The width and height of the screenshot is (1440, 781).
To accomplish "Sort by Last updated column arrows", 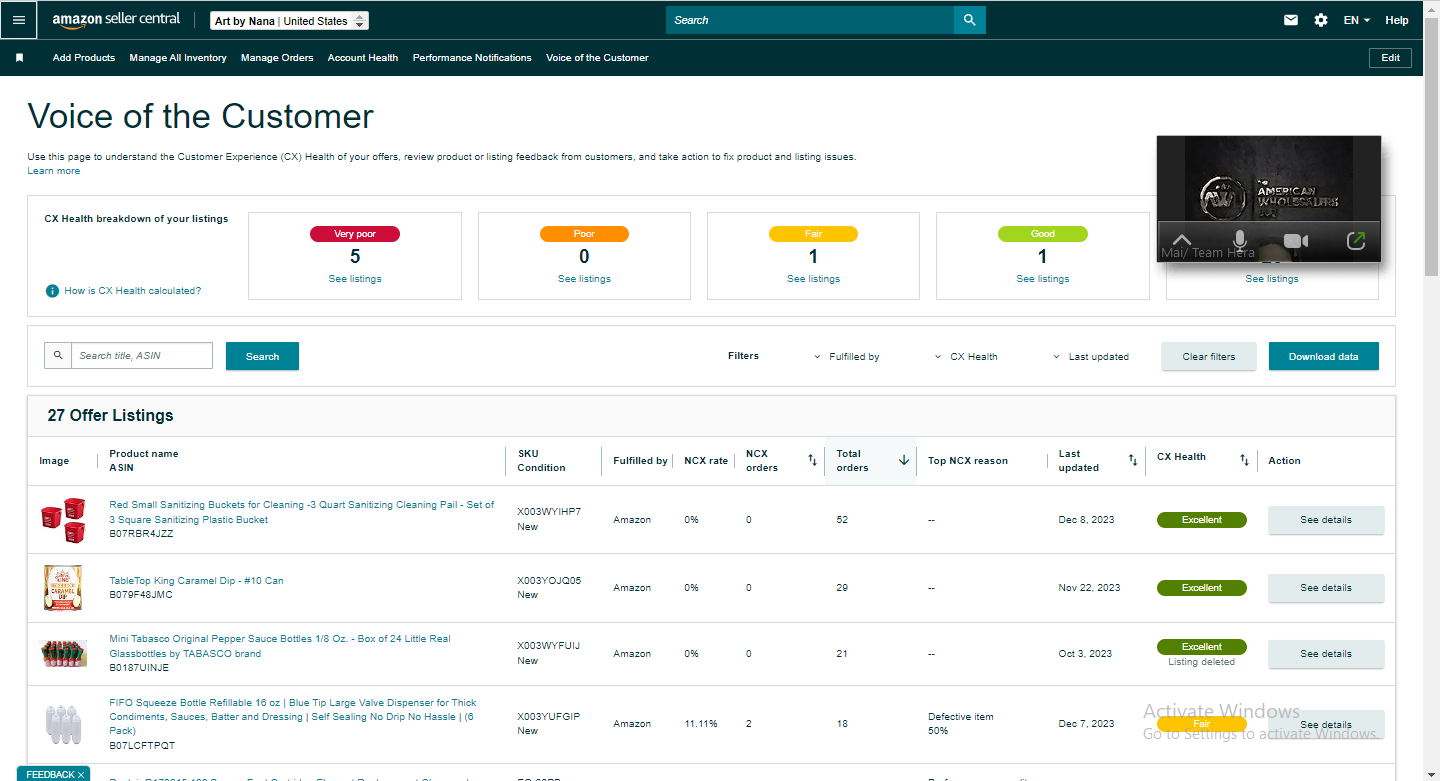I will click(1133, 460).
